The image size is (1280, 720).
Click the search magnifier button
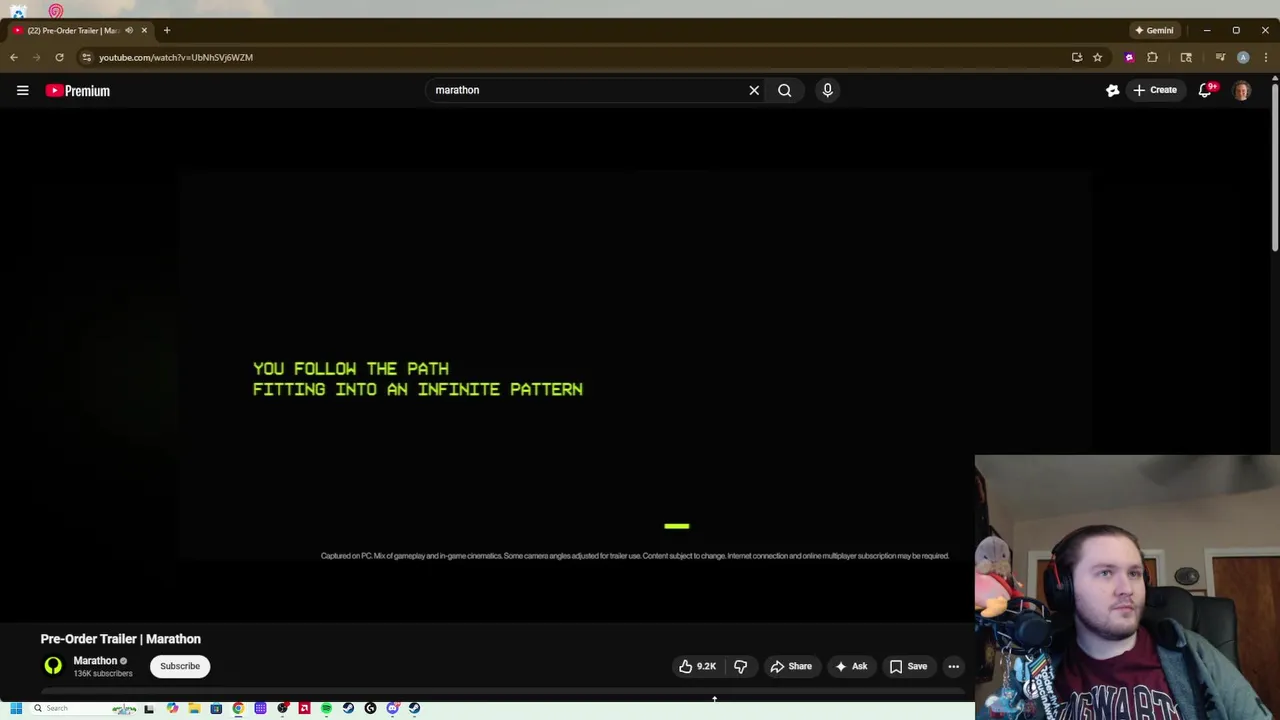click(785, 90)
